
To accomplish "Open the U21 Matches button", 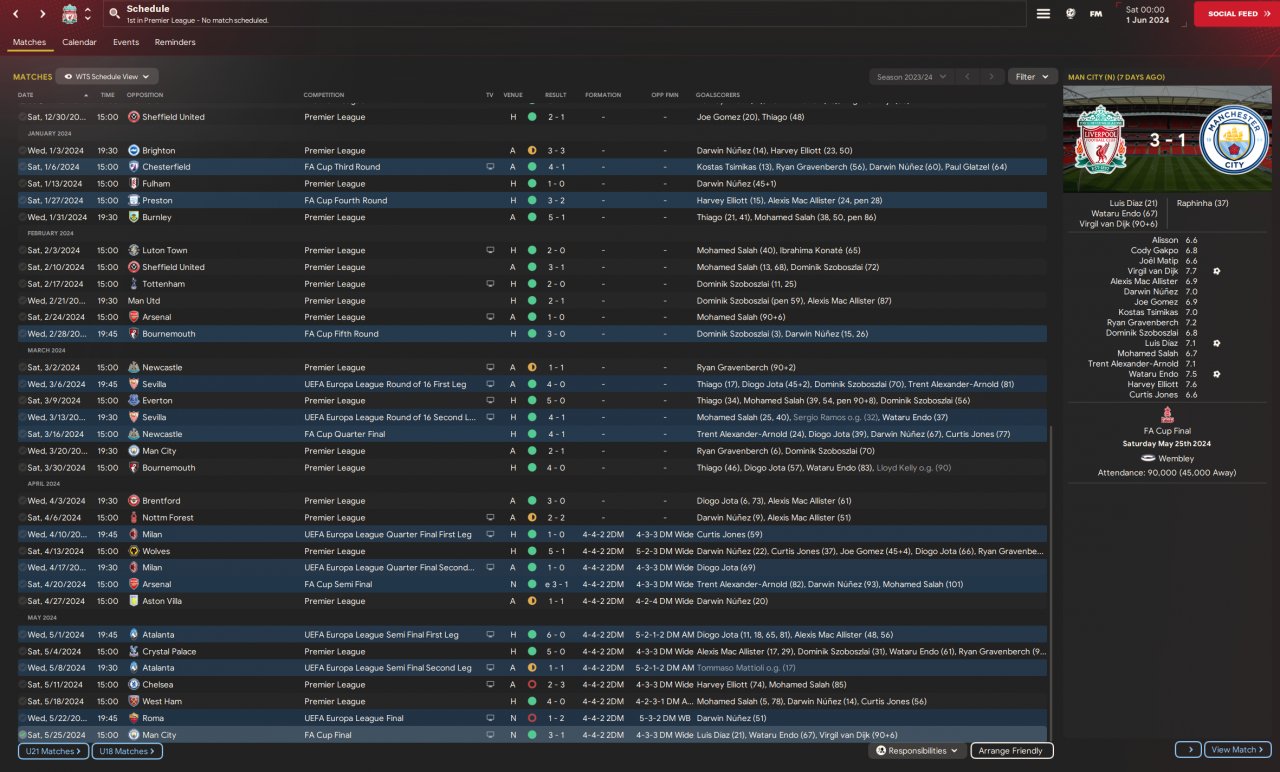I will (x=53, y=750).
